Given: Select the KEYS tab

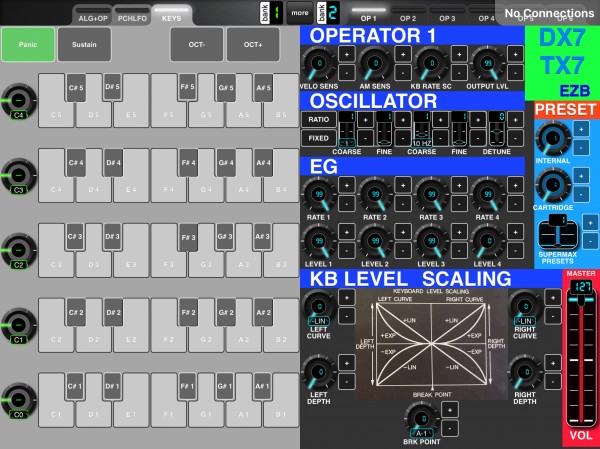Looking at the screenshot, I should pos(172,15).
